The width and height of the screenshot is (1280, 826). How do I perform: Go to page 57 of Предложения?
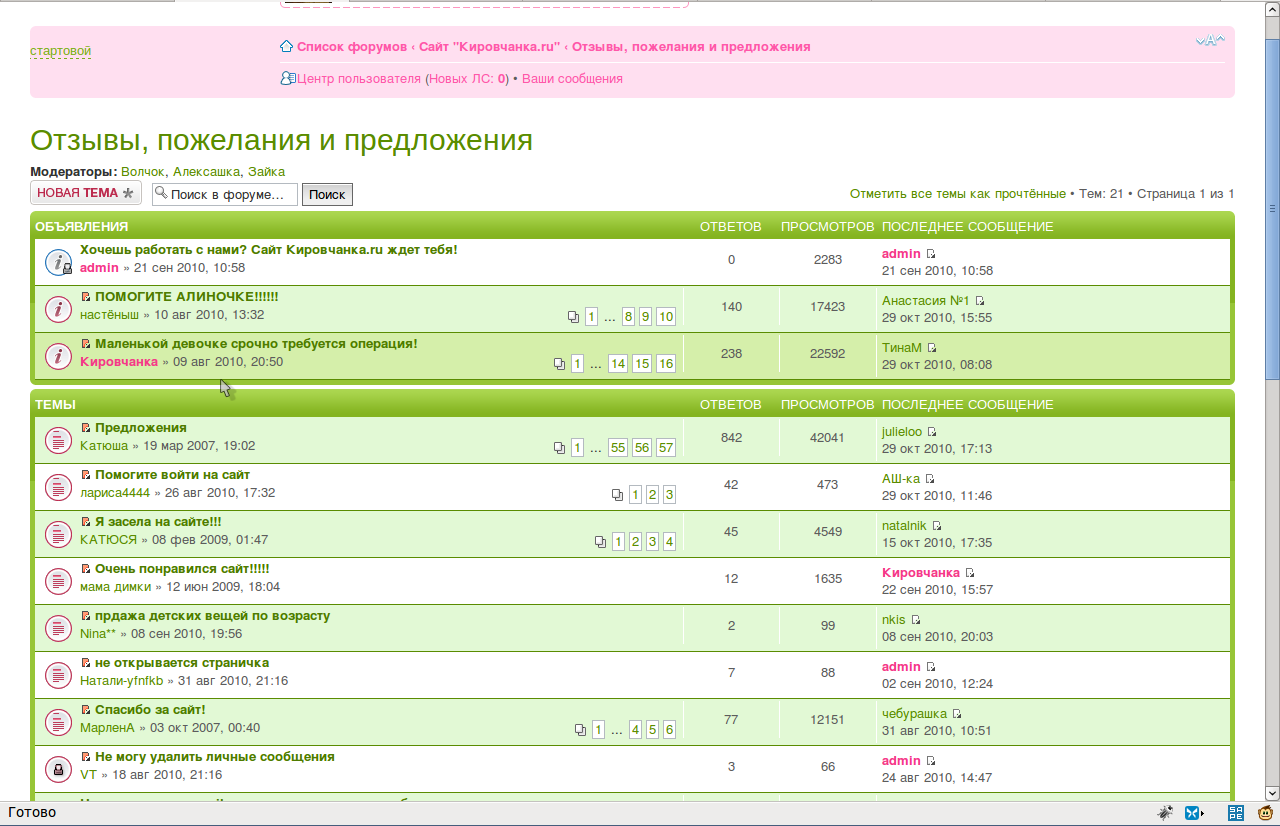666,448
